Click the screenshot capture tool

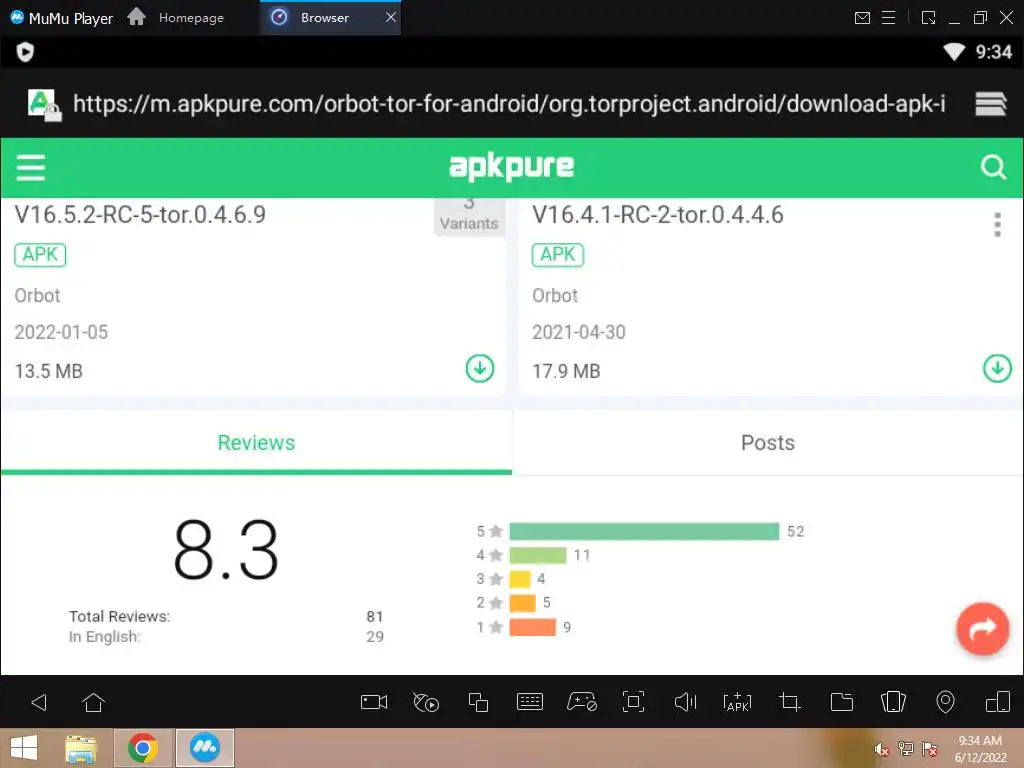click(x=633, y=703)
